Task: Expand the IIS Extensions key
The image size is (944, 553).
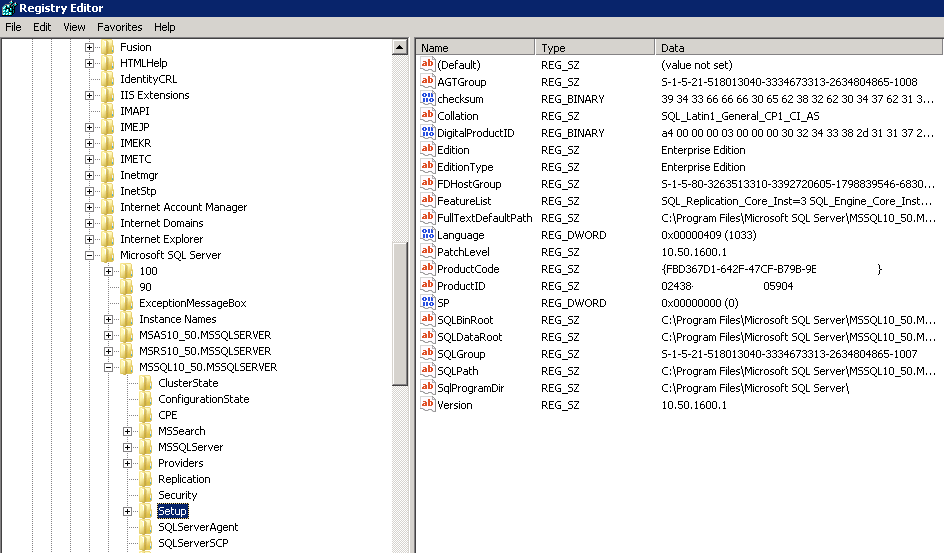Action: pos(89,95)
